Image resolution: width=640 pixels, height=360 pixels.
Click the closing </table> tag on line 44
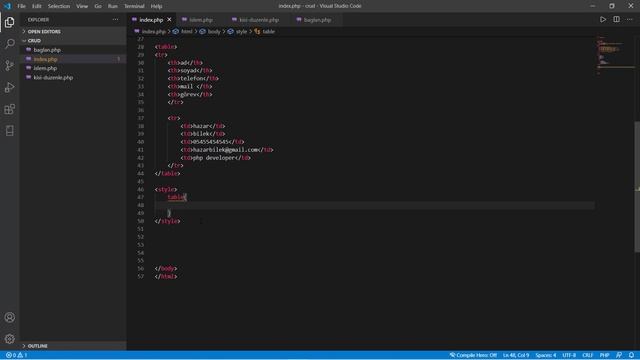point(167,173)
